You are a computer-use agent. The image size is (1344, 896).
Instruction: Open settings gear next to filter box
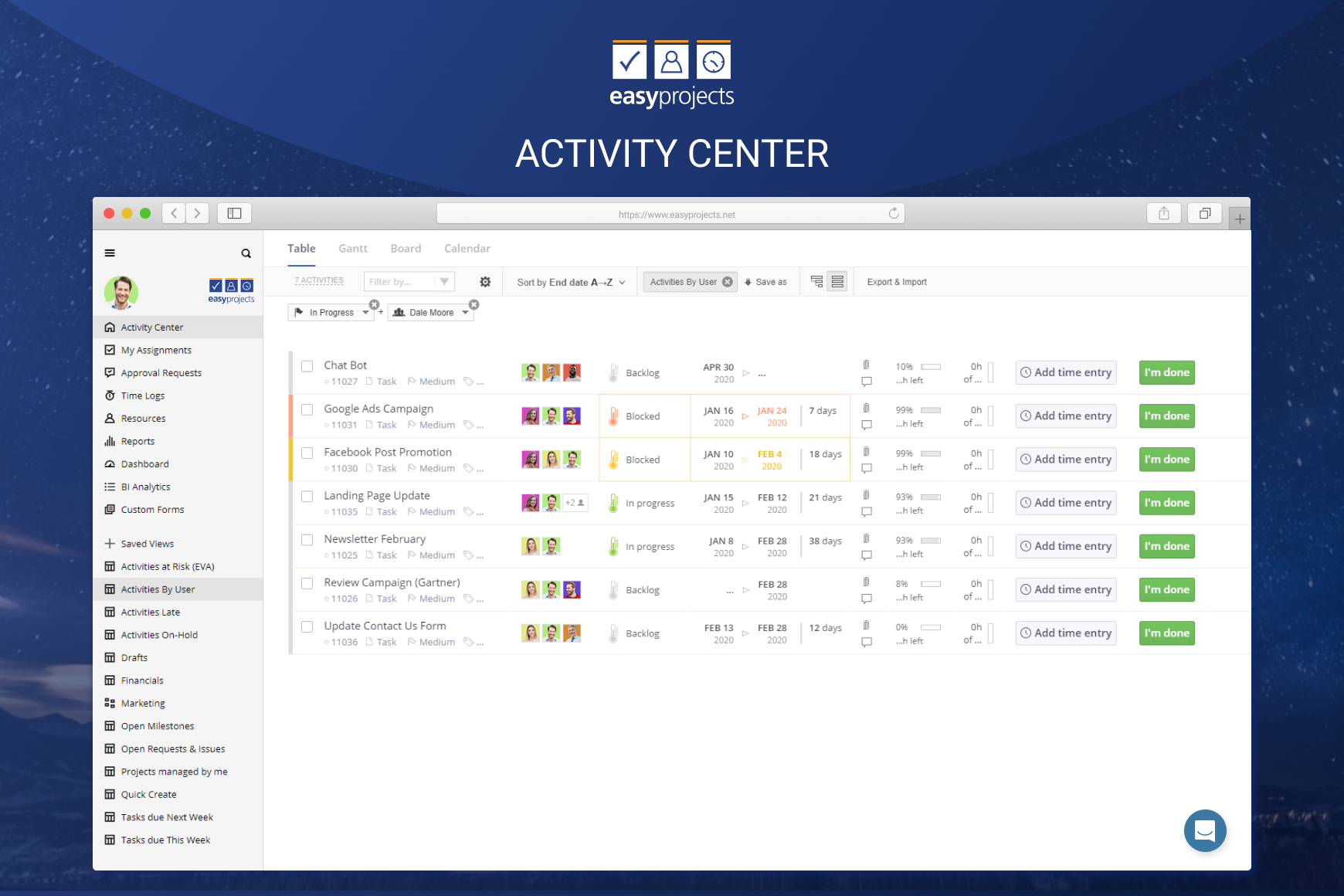click(x=485, y=282)
